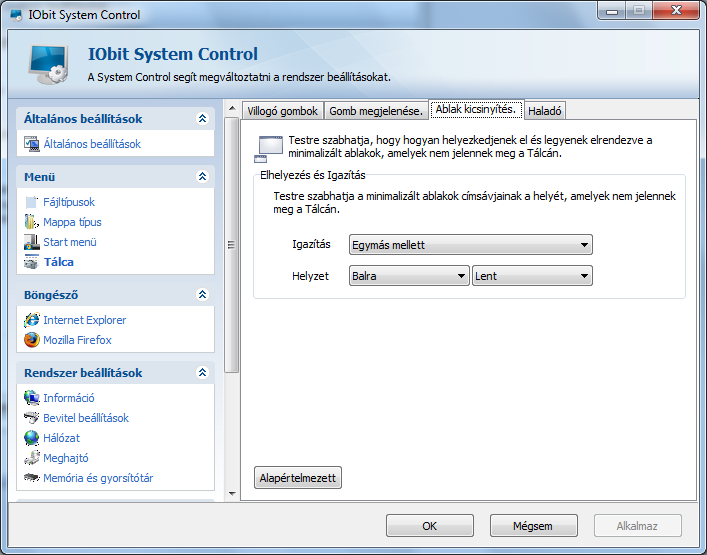Image resolution: width=707 pixels, height=555 pixels.
Task: Open the Információ page
Action: 69,398
